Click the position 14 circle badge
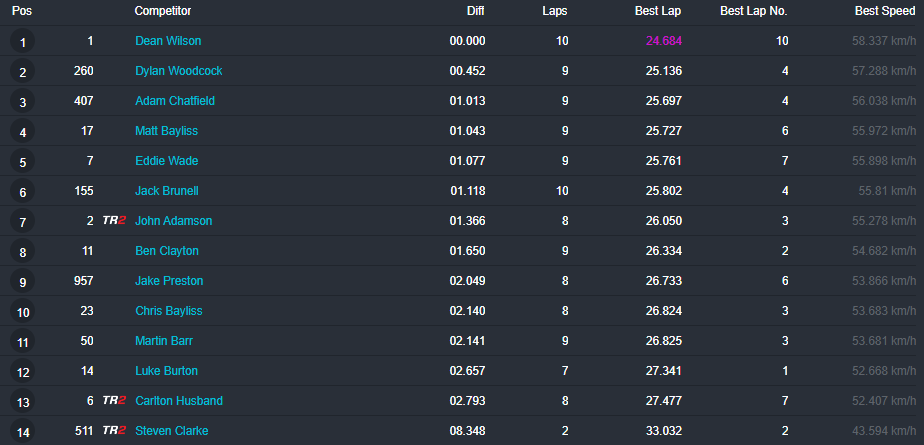The image size is (924, 445). click(22, 432)
